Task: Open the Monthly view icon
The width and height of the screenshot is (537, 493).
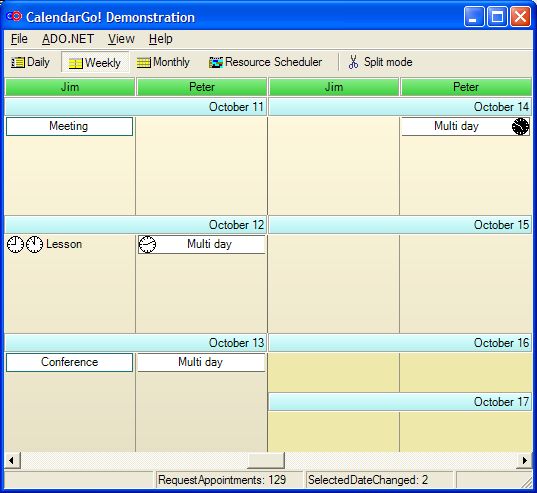Action: [x=143, y=63]
